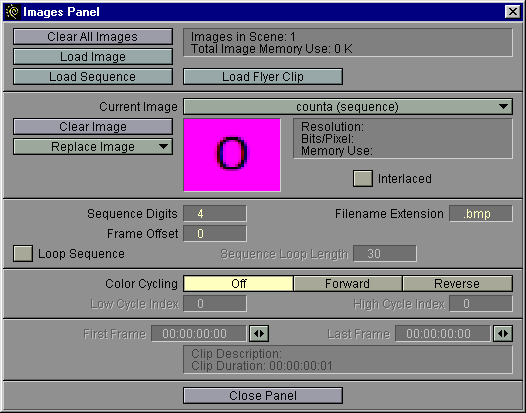The image size is (526, 413).
Task: Click the Clear All Images button
Action: [93, 37]
